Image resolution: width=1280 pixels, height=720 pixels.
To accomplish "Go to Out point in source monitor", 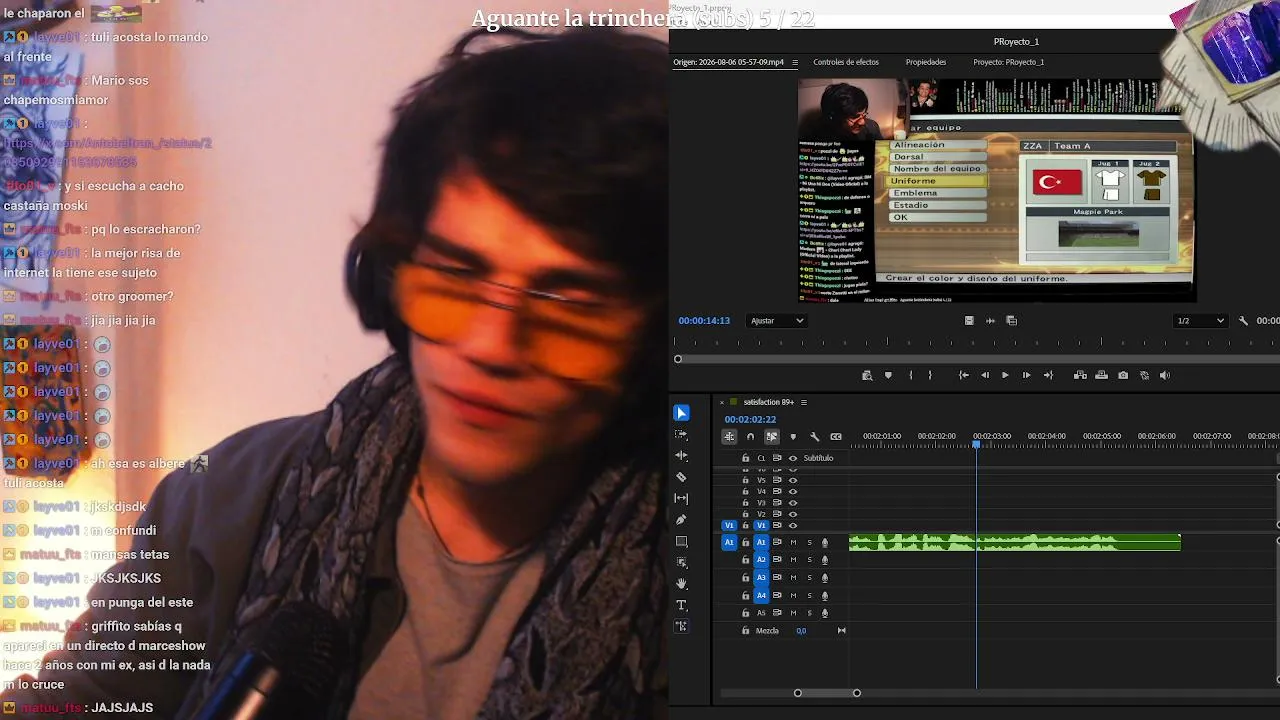I will [1048, 376].
